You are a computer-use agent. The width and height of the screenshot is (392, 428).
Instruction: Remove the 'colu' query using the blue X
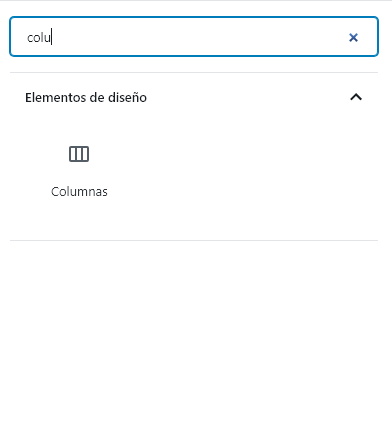pyautogui.click(x=353, y=37)
